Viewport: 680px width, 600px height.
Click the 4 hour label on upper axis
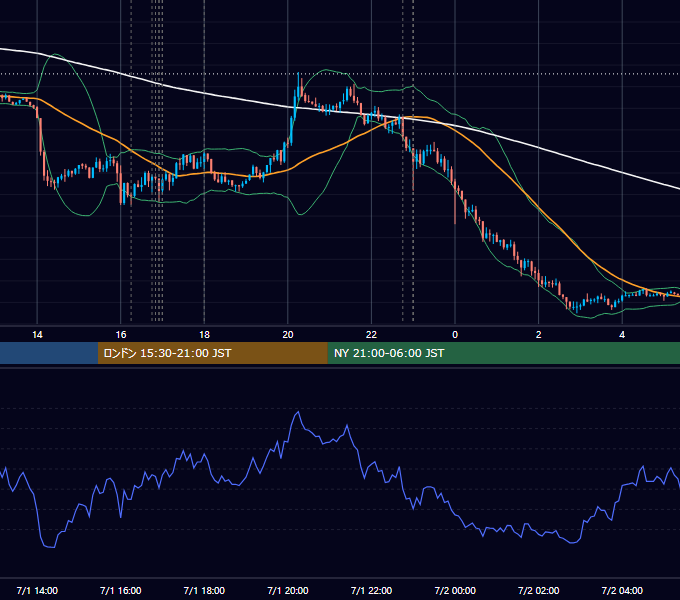622,335
